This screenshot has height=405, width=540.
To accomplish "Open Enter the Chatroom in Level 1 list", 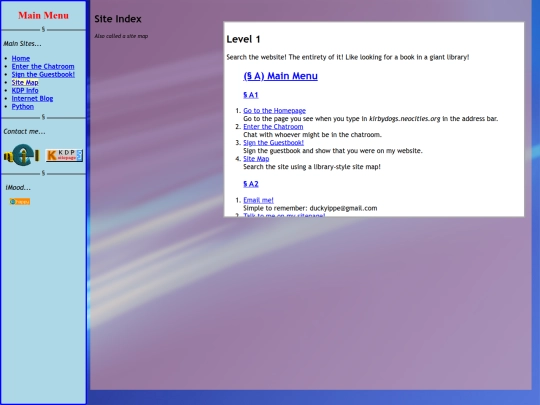I will [x=273, y=127].
